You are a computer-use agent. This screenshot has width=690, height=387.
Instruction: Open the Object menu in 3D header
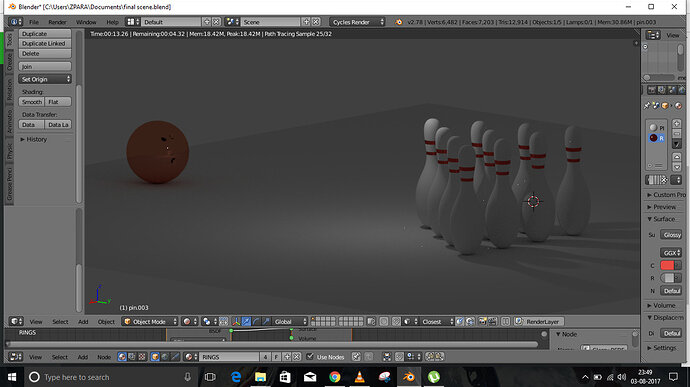[106, 321]
